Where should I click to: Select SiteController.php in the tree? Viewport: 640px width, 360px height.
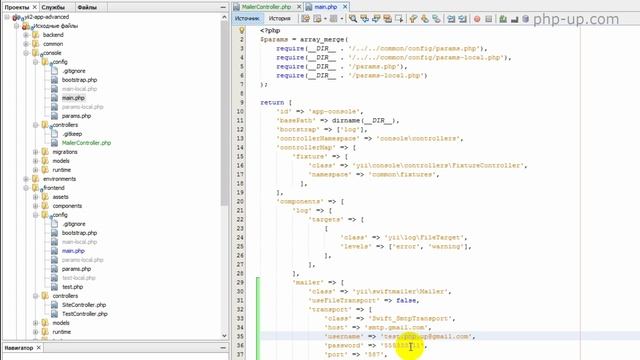84,305
